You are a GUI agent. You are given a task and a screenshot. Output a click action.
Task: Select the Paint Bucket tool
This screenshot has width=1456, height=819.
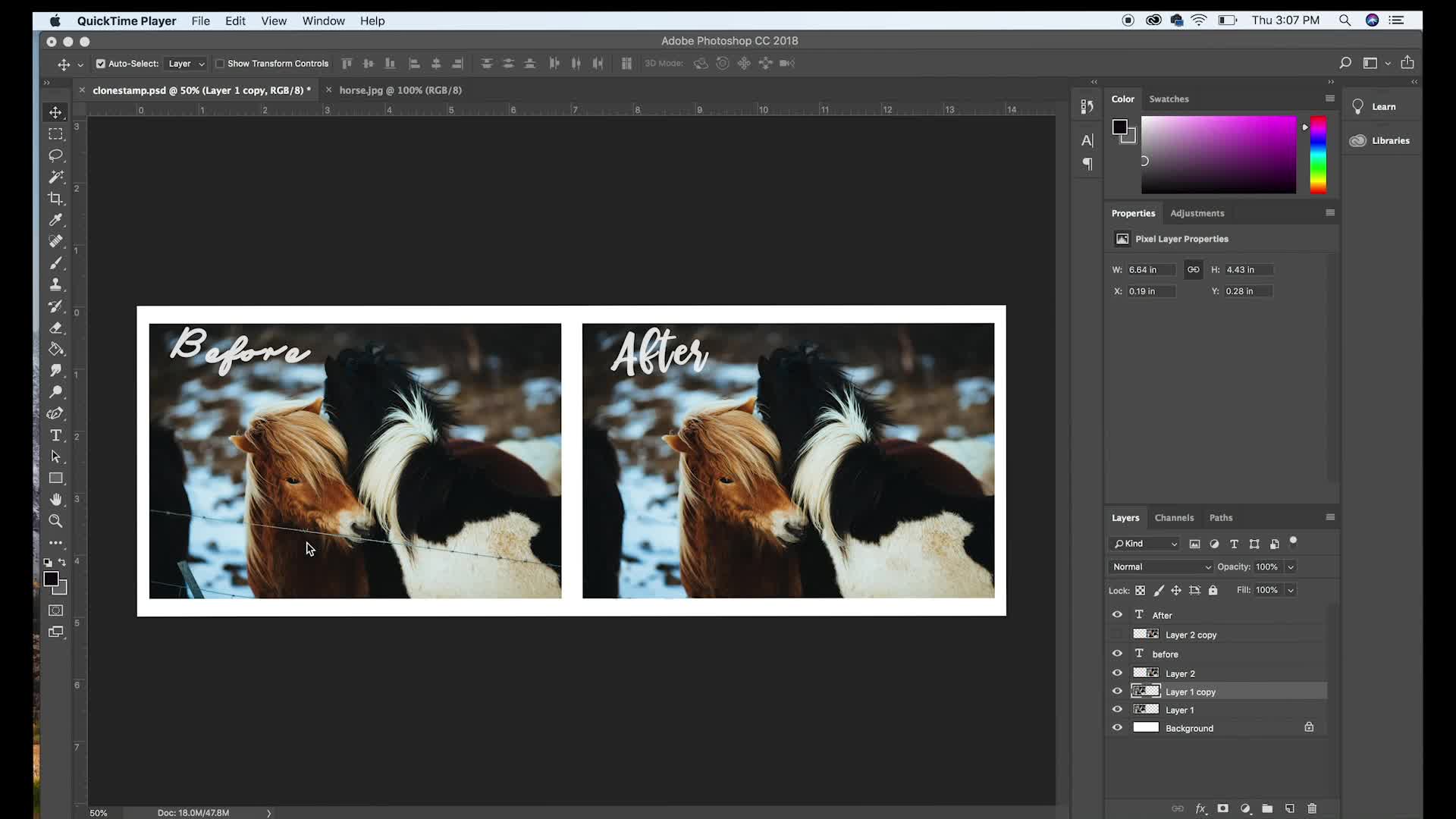[x=55, y=349]
